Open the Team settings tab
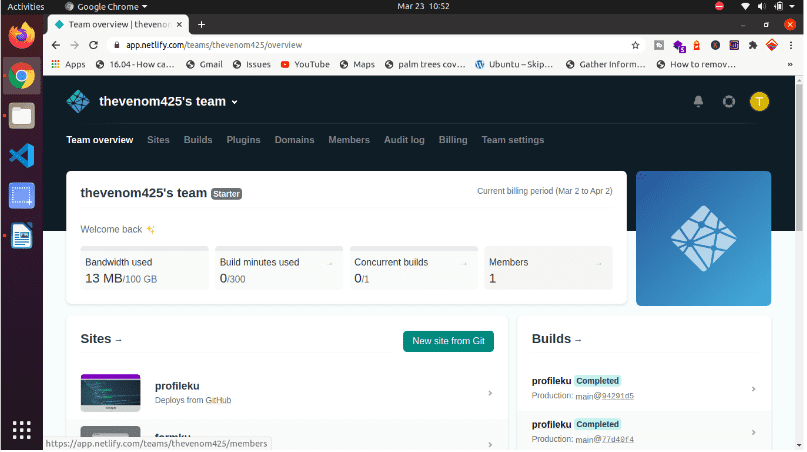This screenshot has width=807, height=452. point(512,140)
